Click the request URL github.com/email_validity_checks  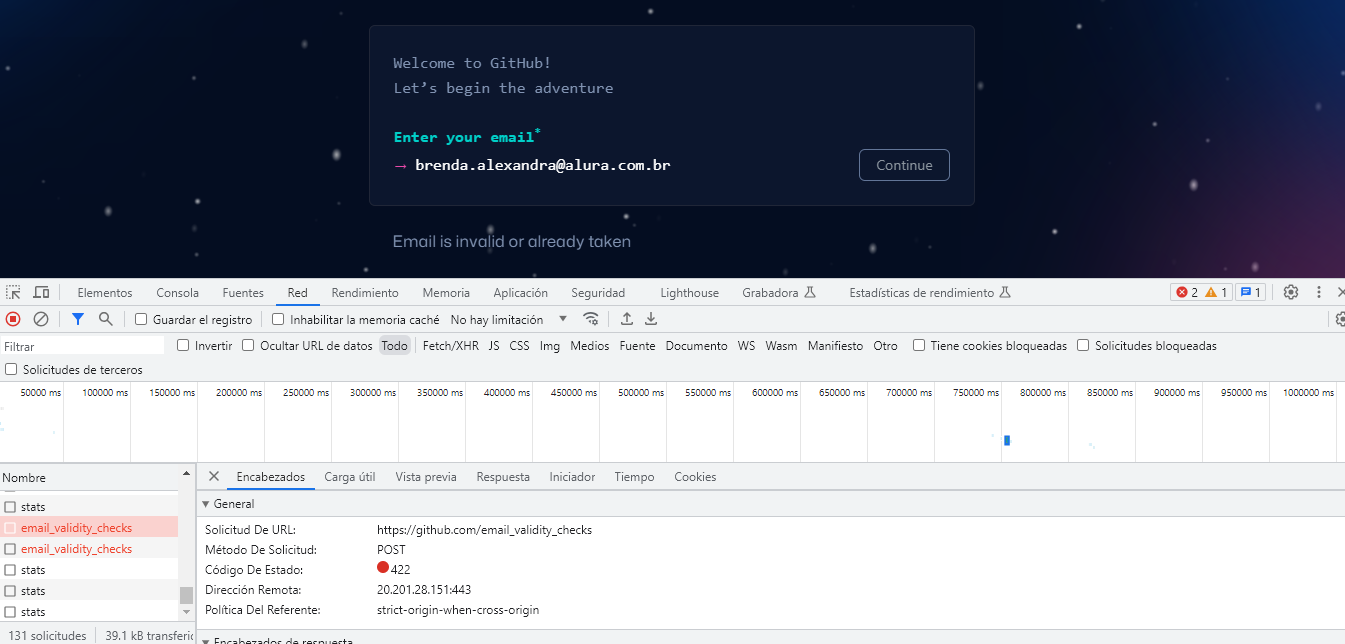point(484,530)
